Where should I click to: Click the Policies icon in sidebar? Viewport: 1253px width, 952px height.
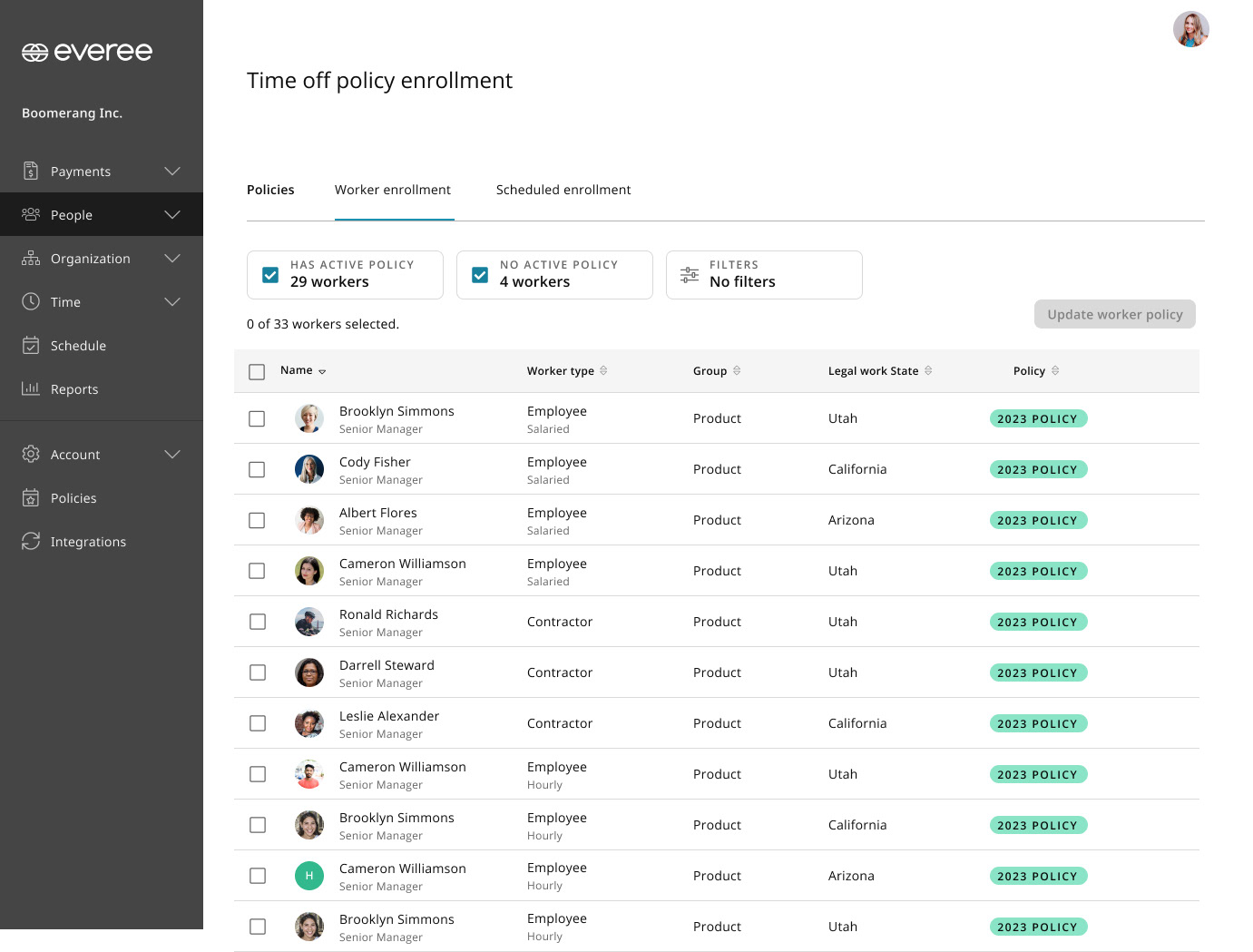pos(31,497)
